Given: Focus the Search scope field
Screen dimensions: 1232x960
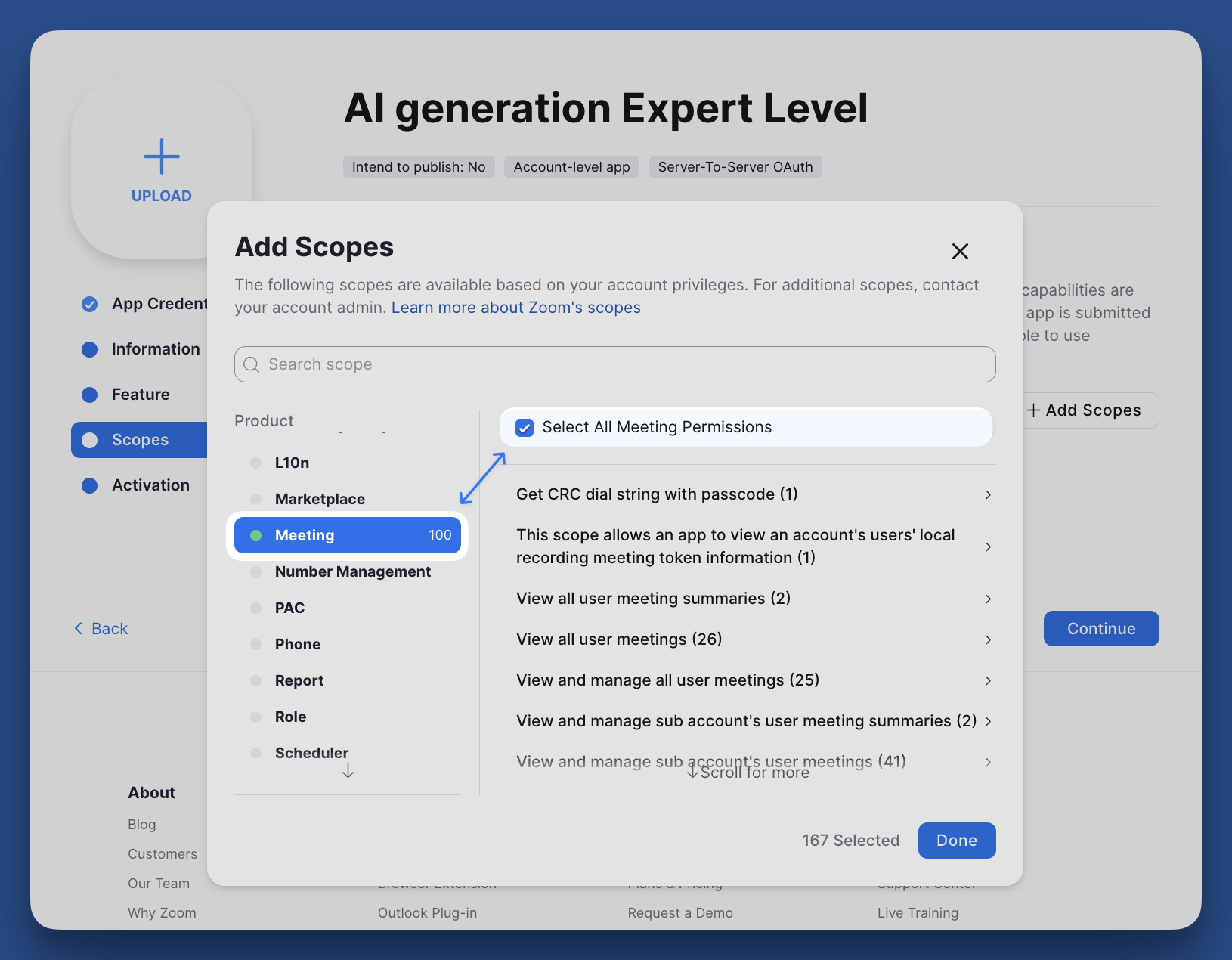Looking at the screenshot, I should 615,364.
